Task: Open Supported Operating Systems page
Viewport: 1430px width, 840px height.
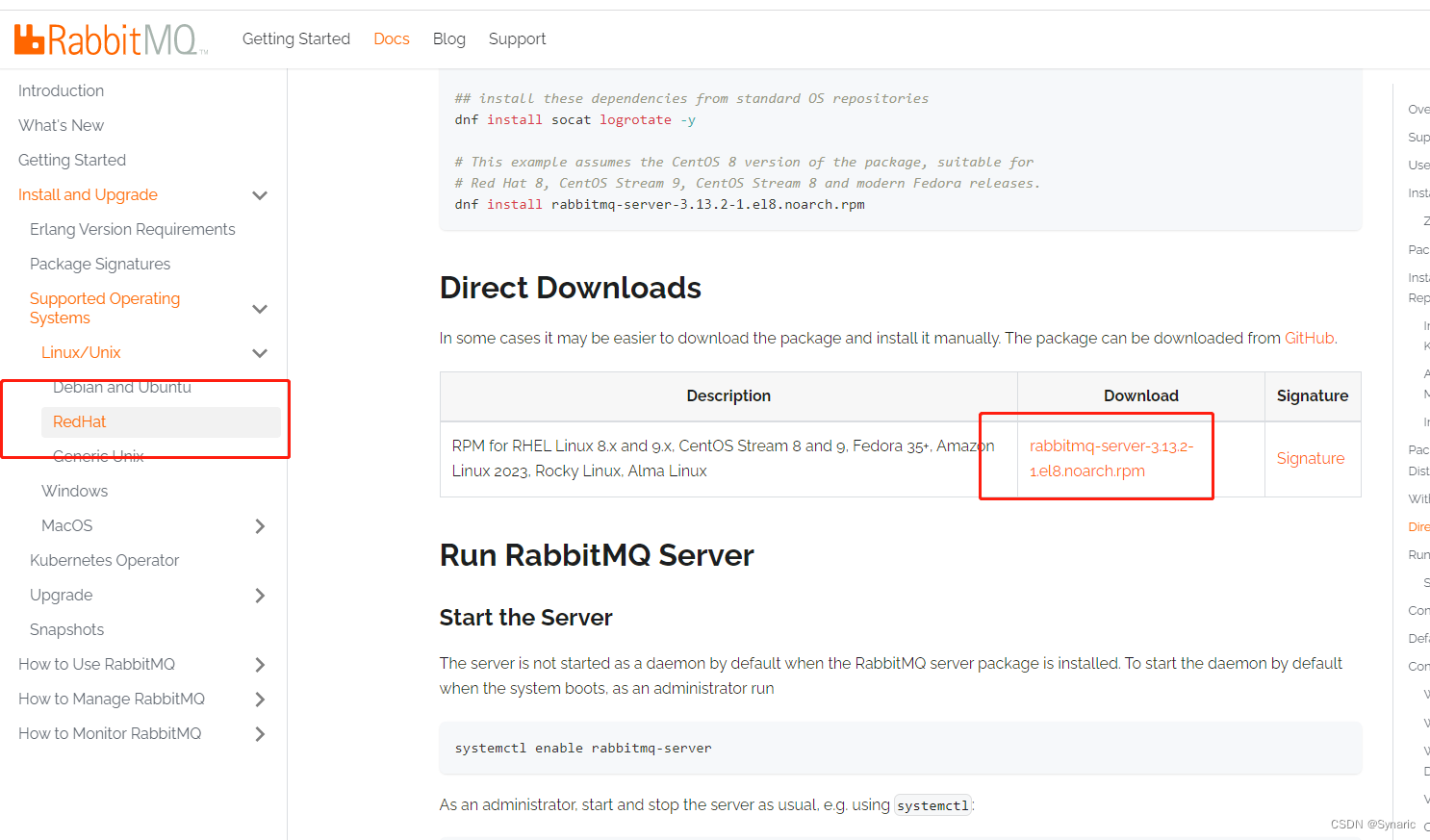Action: (x=105, y=308)
